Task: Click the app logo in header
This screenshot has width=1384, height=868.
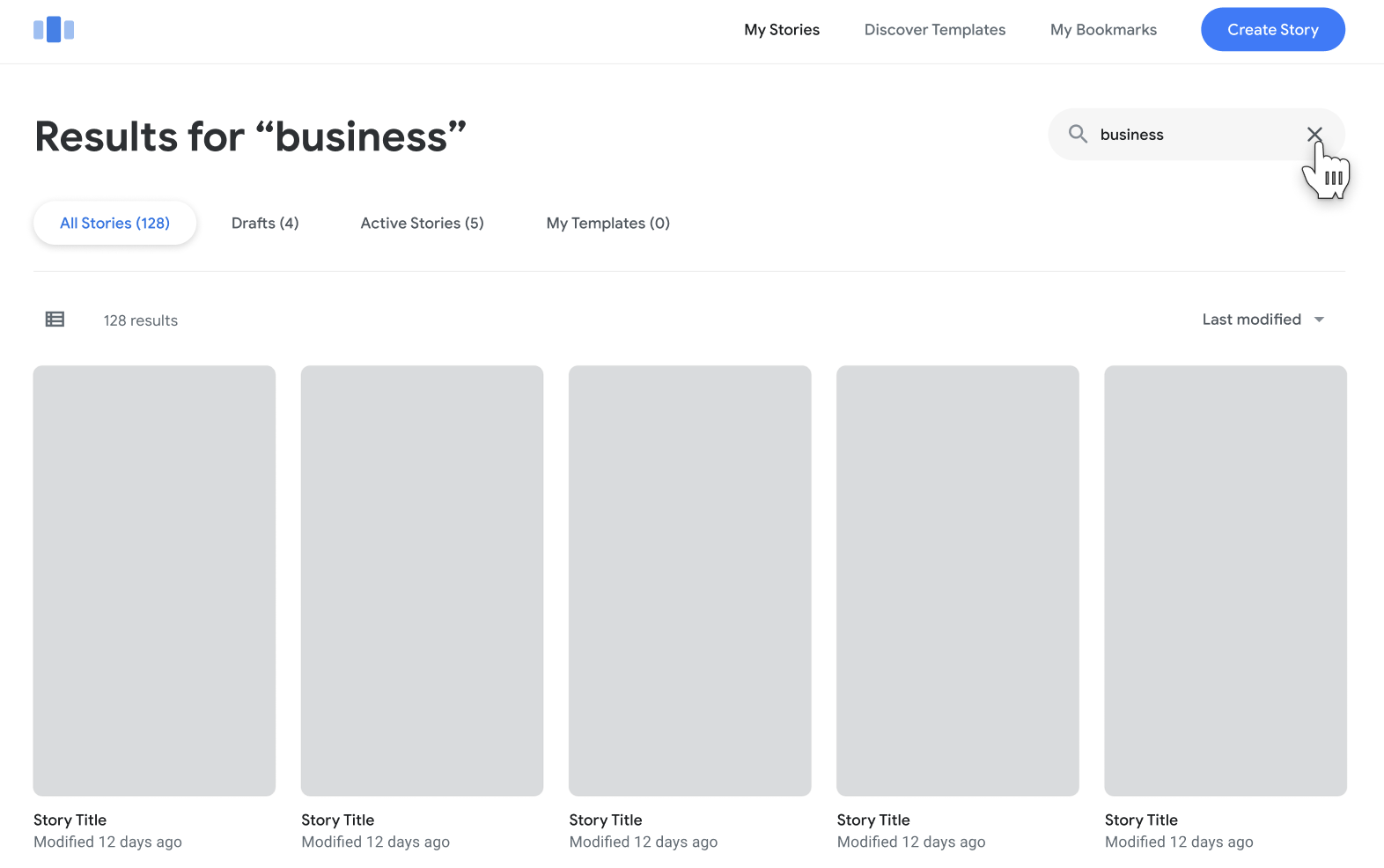Action: tap(54, 30)
